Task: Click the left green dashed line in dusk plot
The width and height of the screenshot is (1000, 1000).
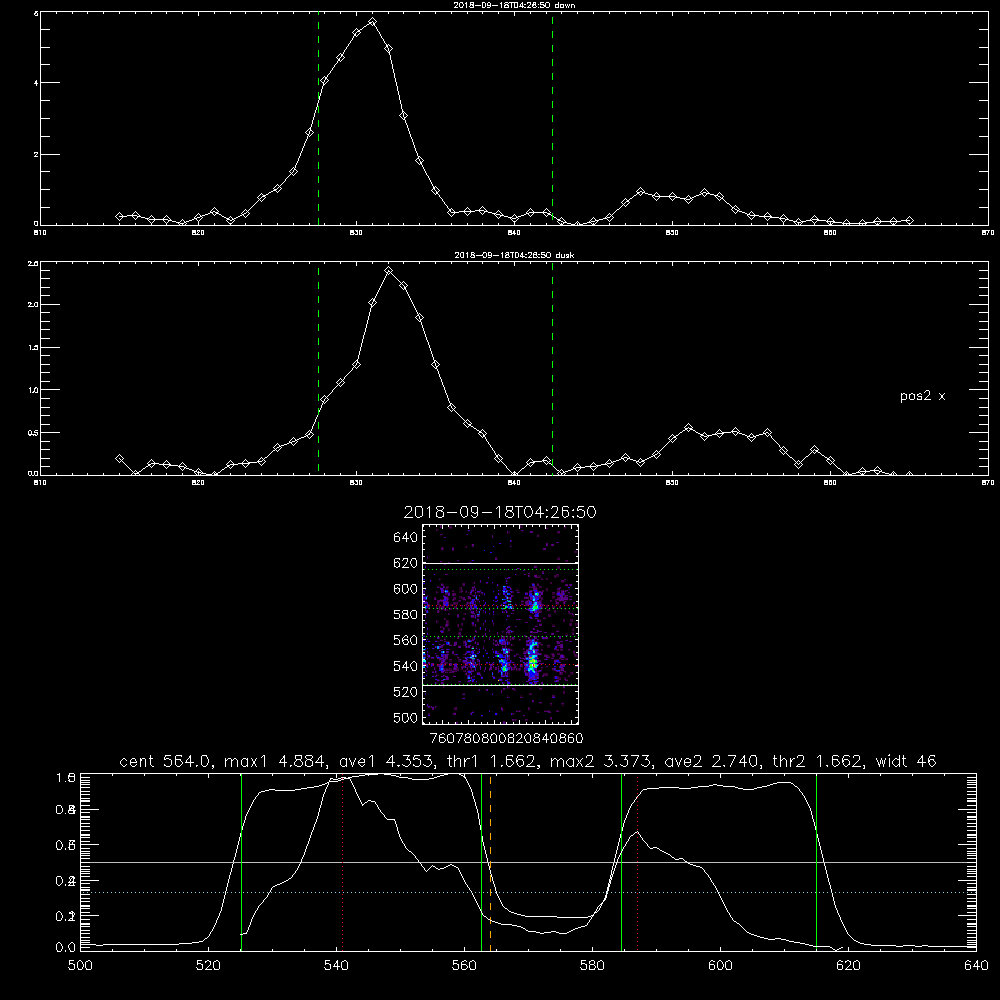Action: pyautogui.click(x=318, y=370)
